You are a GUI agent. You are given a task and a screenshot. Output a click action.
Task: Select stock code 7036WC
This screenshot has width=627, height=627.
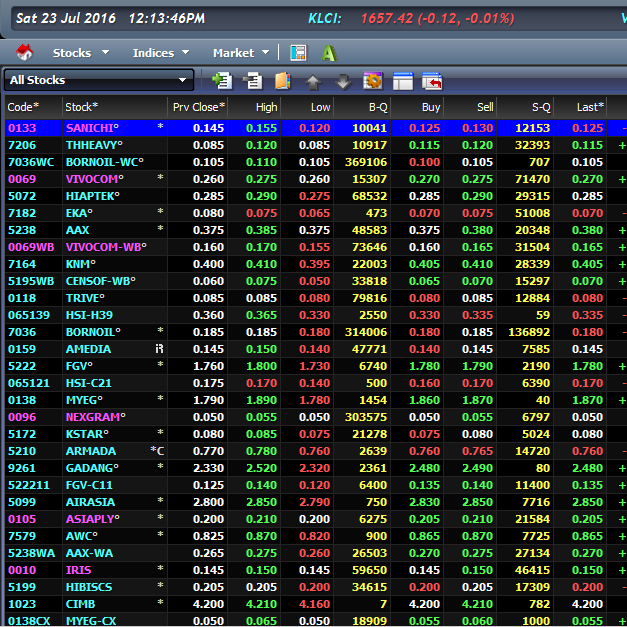click(x=31, y=162)
